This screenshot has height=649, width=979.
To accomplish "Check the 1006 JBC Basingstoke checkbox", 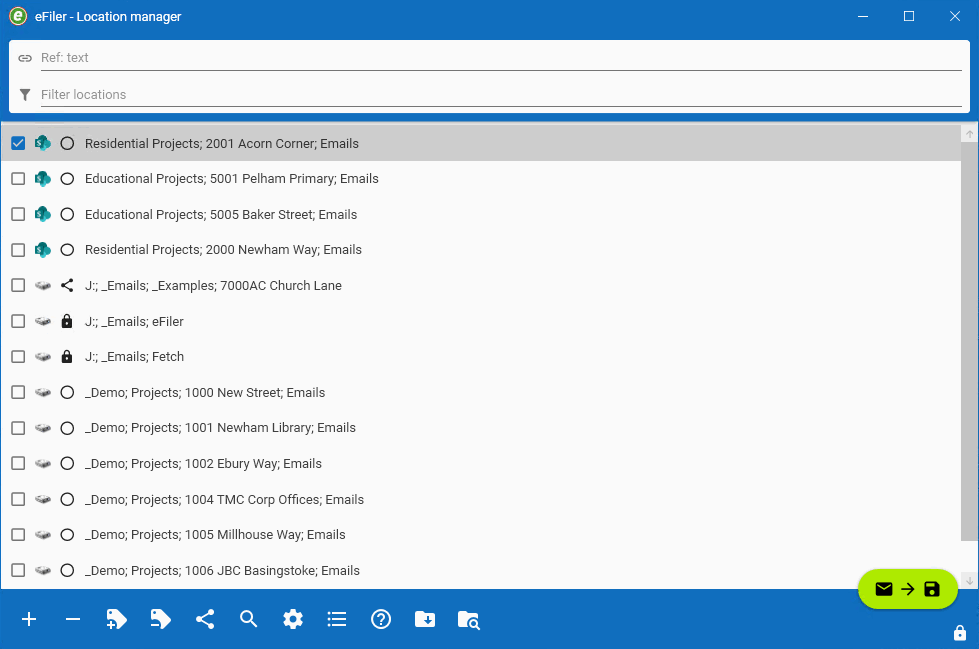I will pos(18,570).
